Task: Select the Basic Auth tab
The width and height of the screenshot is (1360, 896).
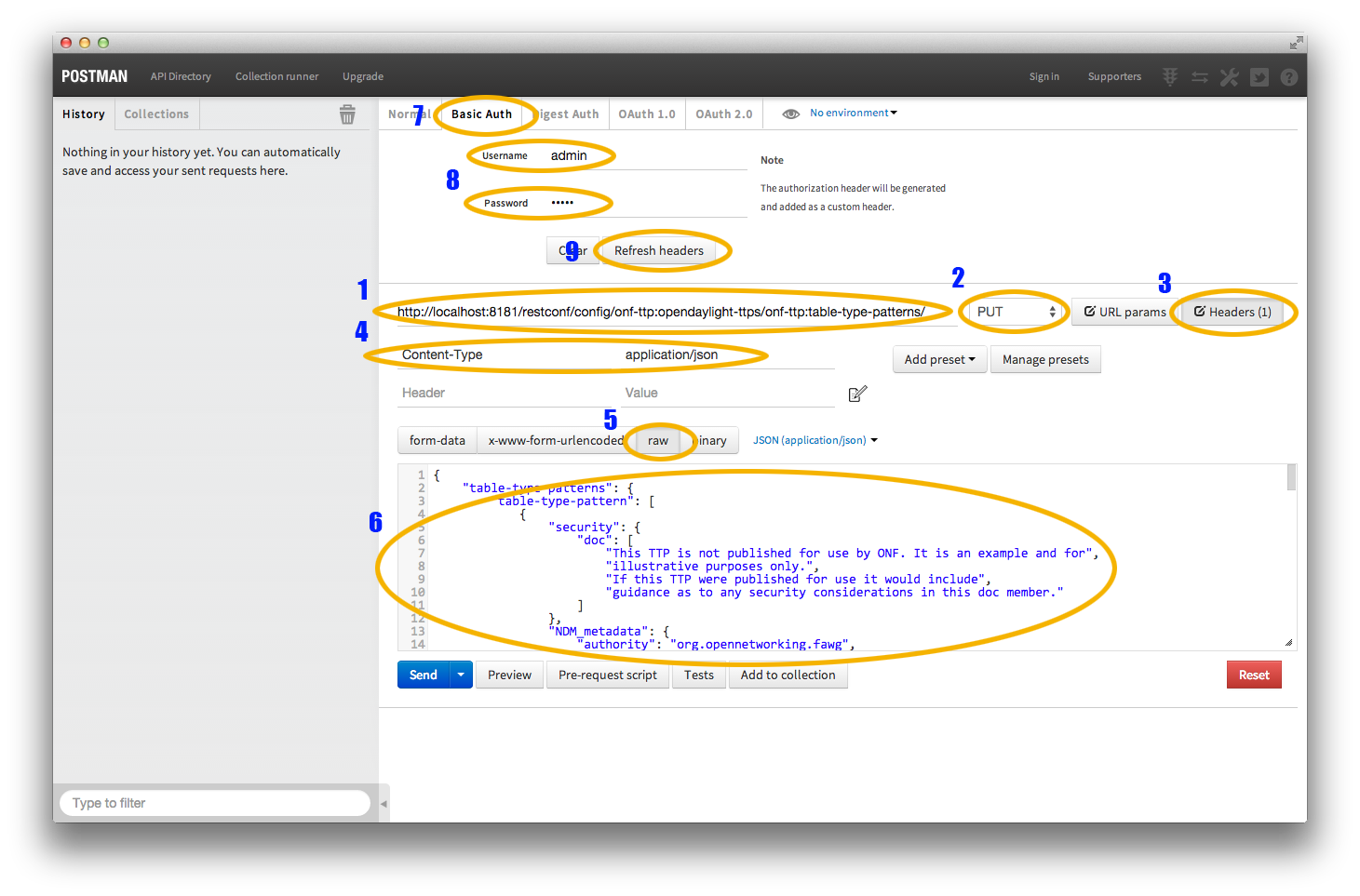Action: coord(481,114)
